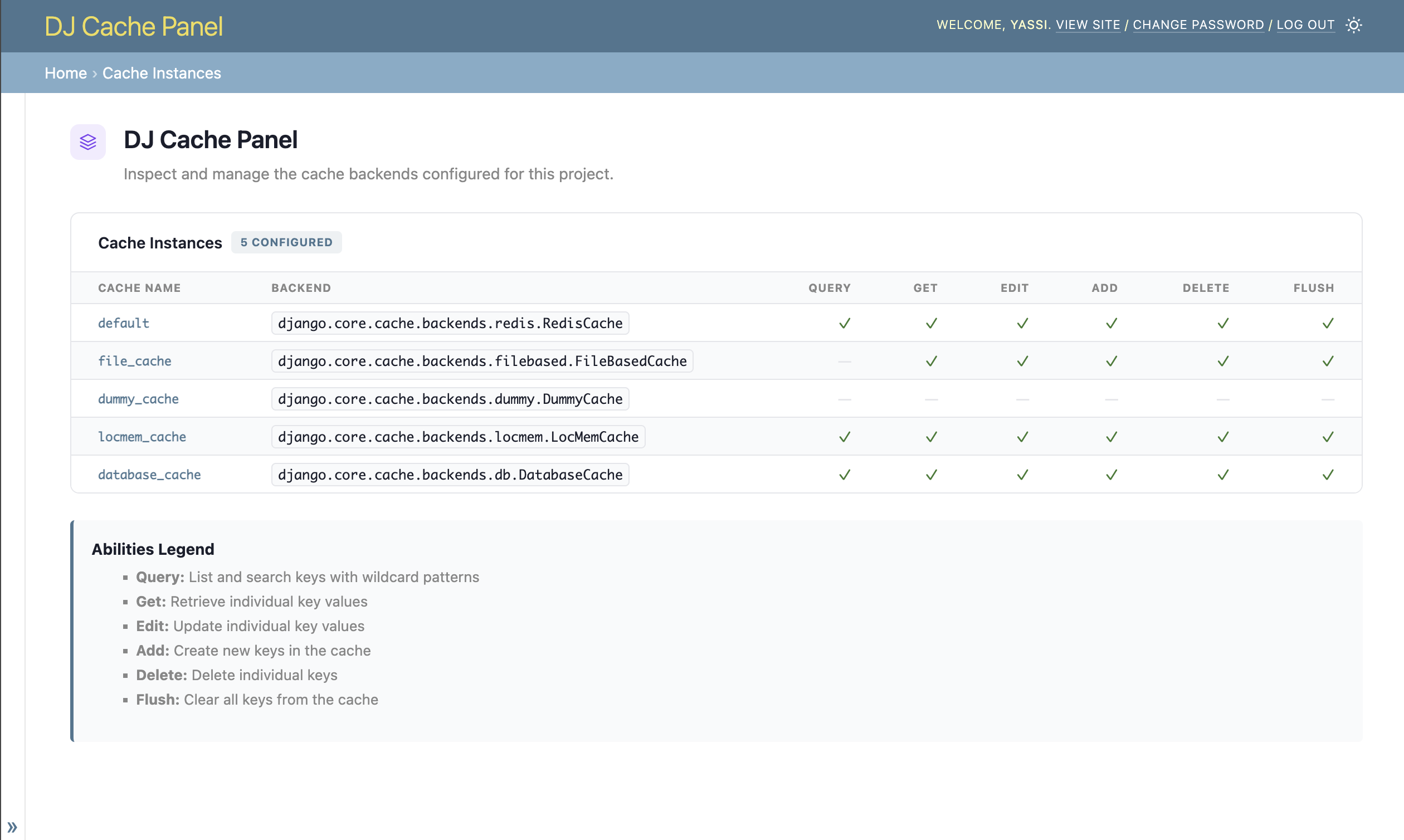Click the Flush checkmark for file_cache
Screen dimensions: 1404x840
click(x=1328, y=361)
